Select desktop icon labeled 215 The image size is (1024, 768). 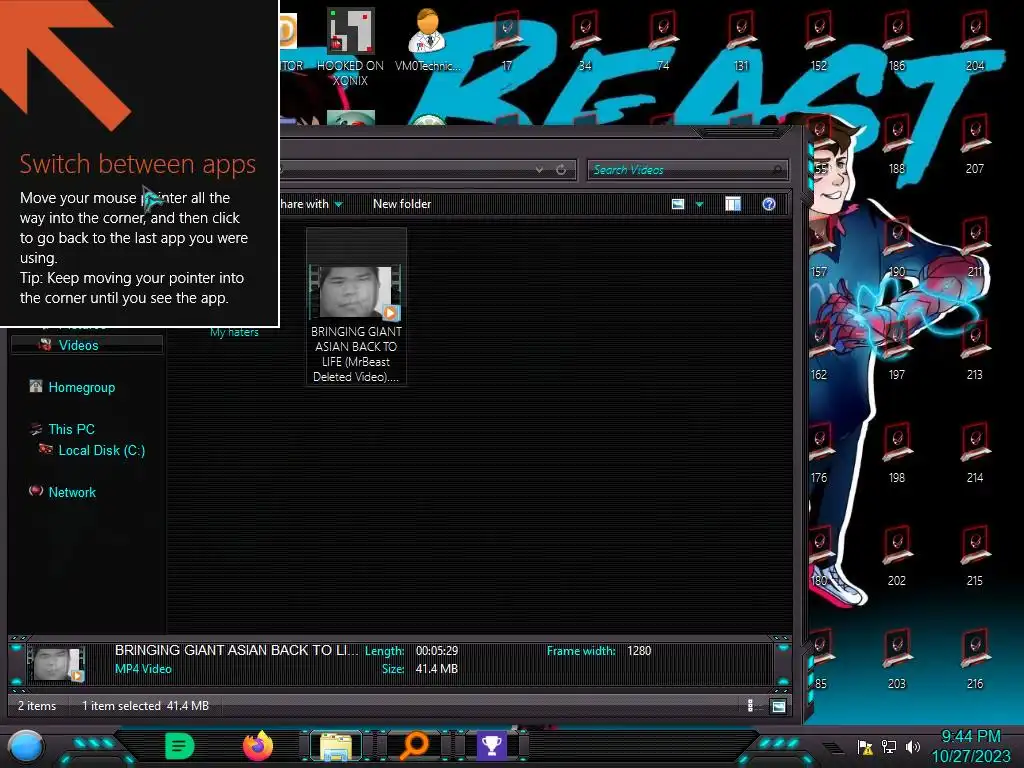click(x=975, y=556)
